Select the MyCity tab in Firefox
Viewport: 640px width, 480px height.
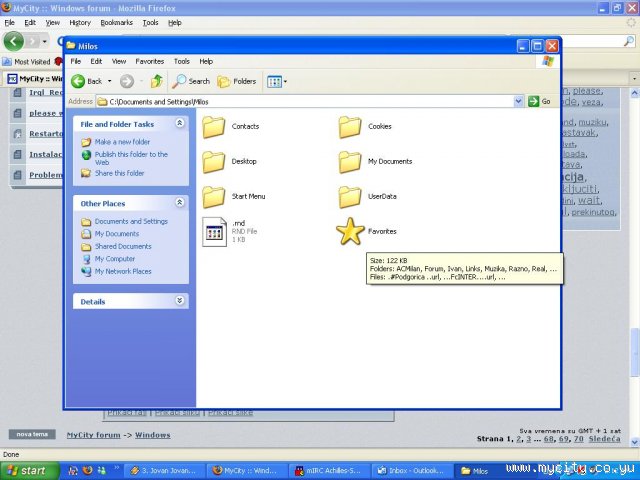[x=35, y=79]
